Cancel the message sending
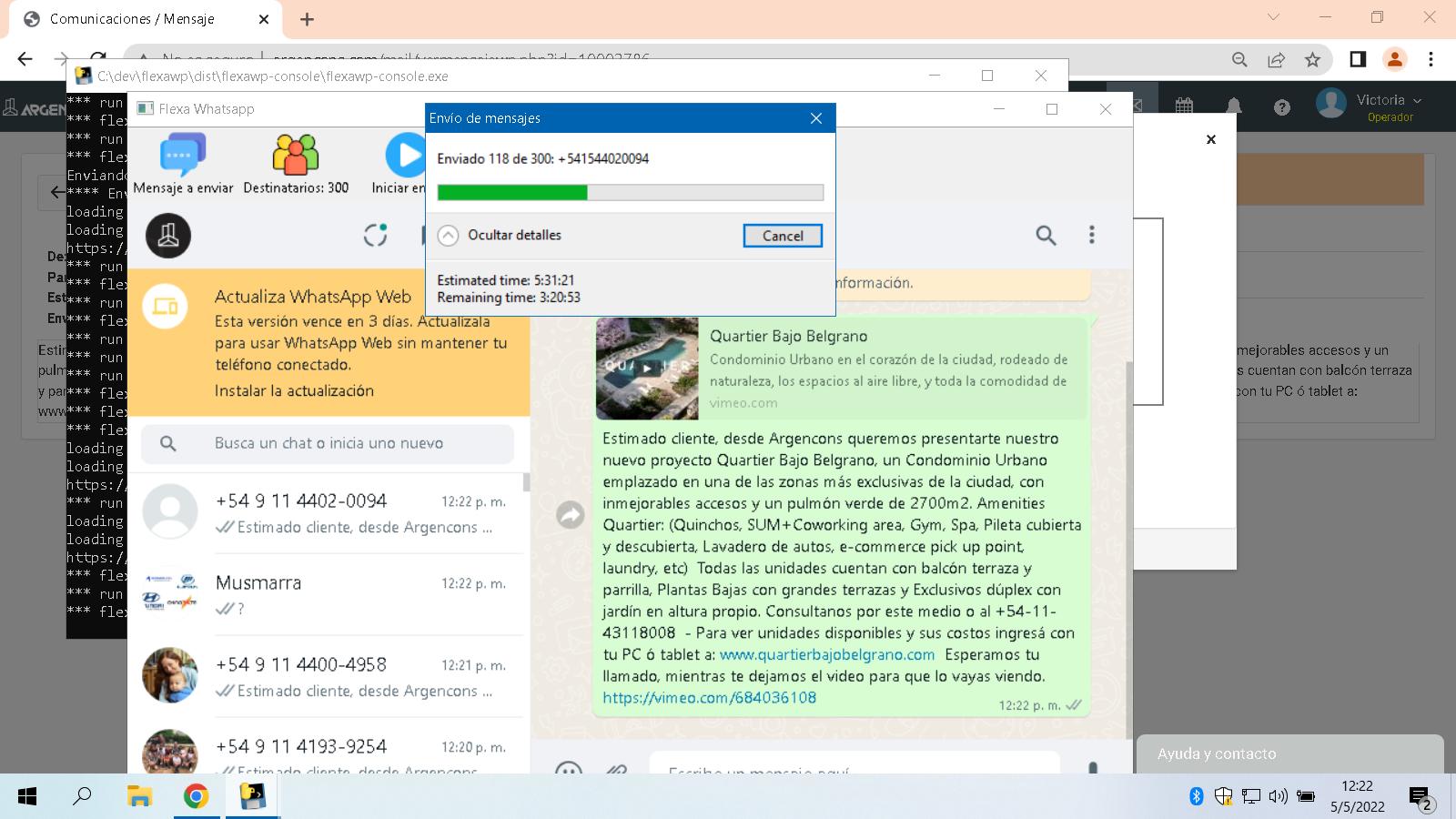This screenshot has width=1456, height=819. pos(783,236)
